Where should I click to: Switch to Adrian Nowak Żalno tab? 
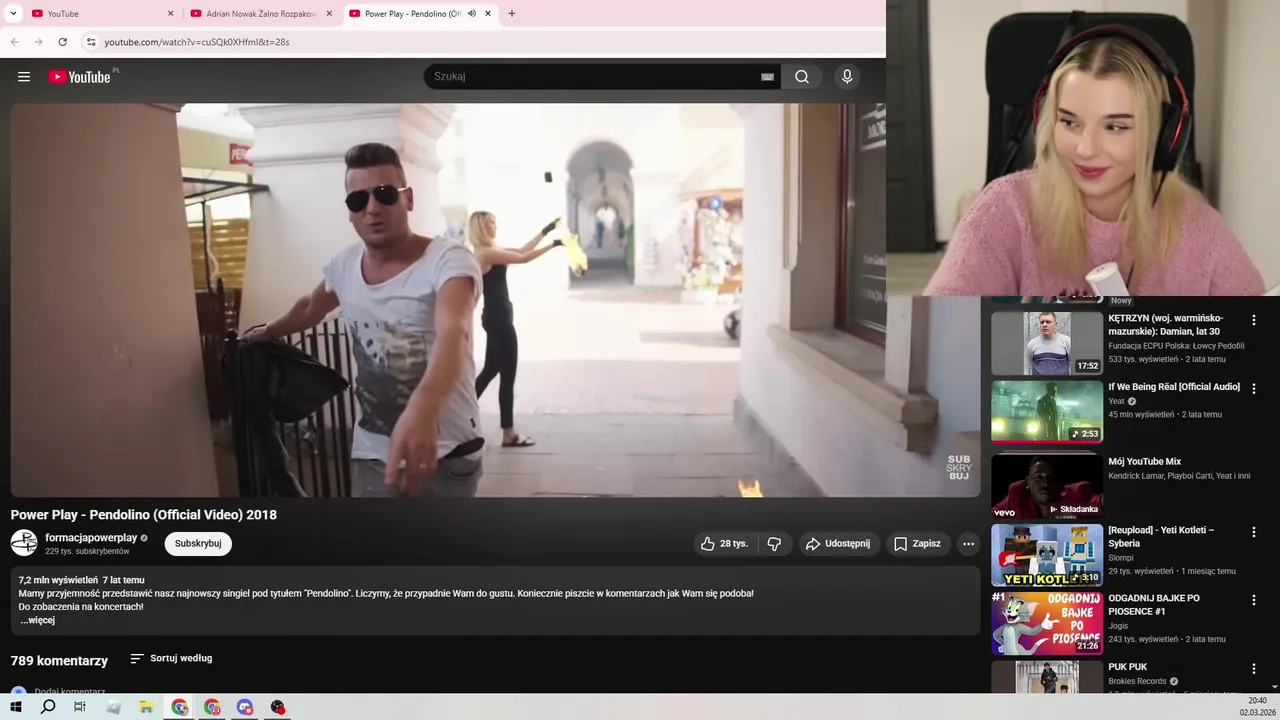click(260, 14)
